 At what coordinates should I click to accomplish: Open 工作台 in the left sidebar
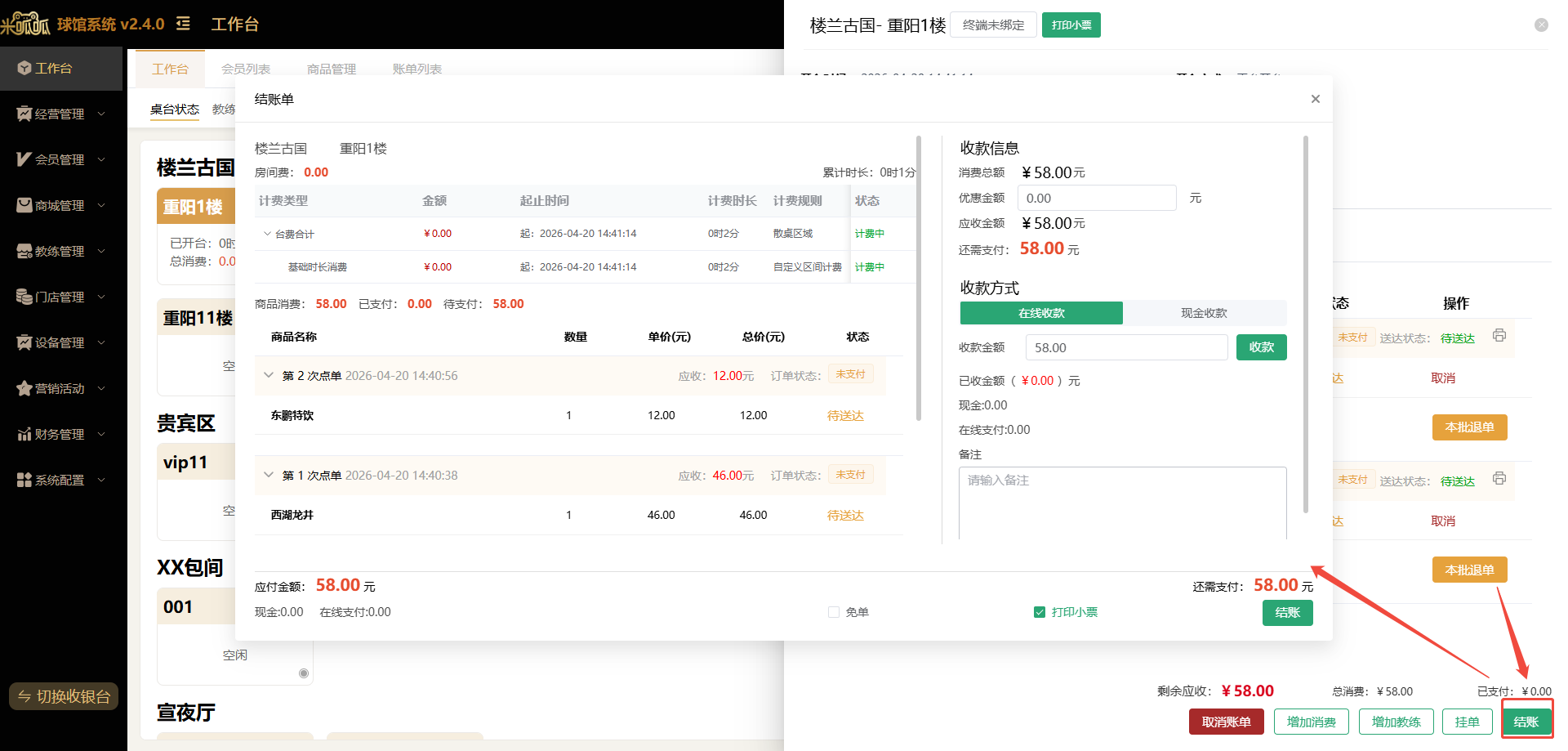(x=61, y=69)
